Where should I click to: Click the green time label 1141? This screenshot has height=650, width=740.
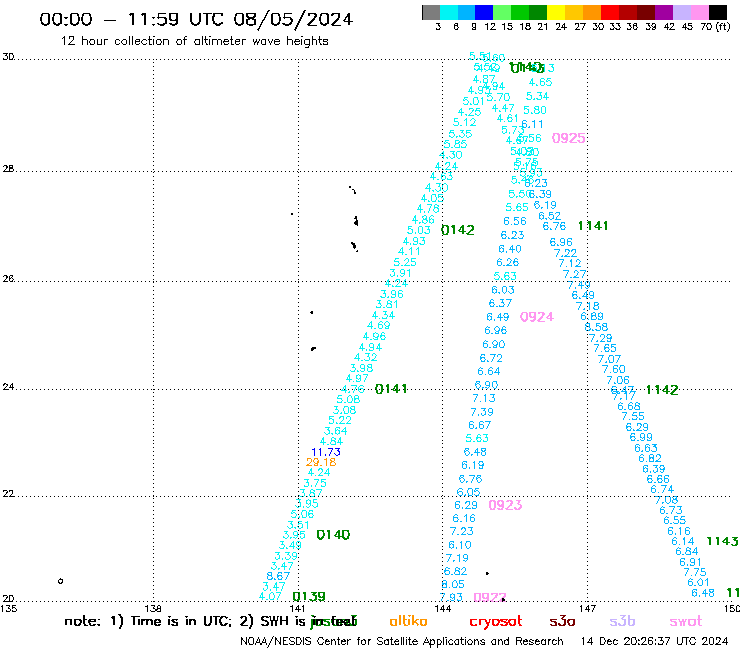coord(593,226)
